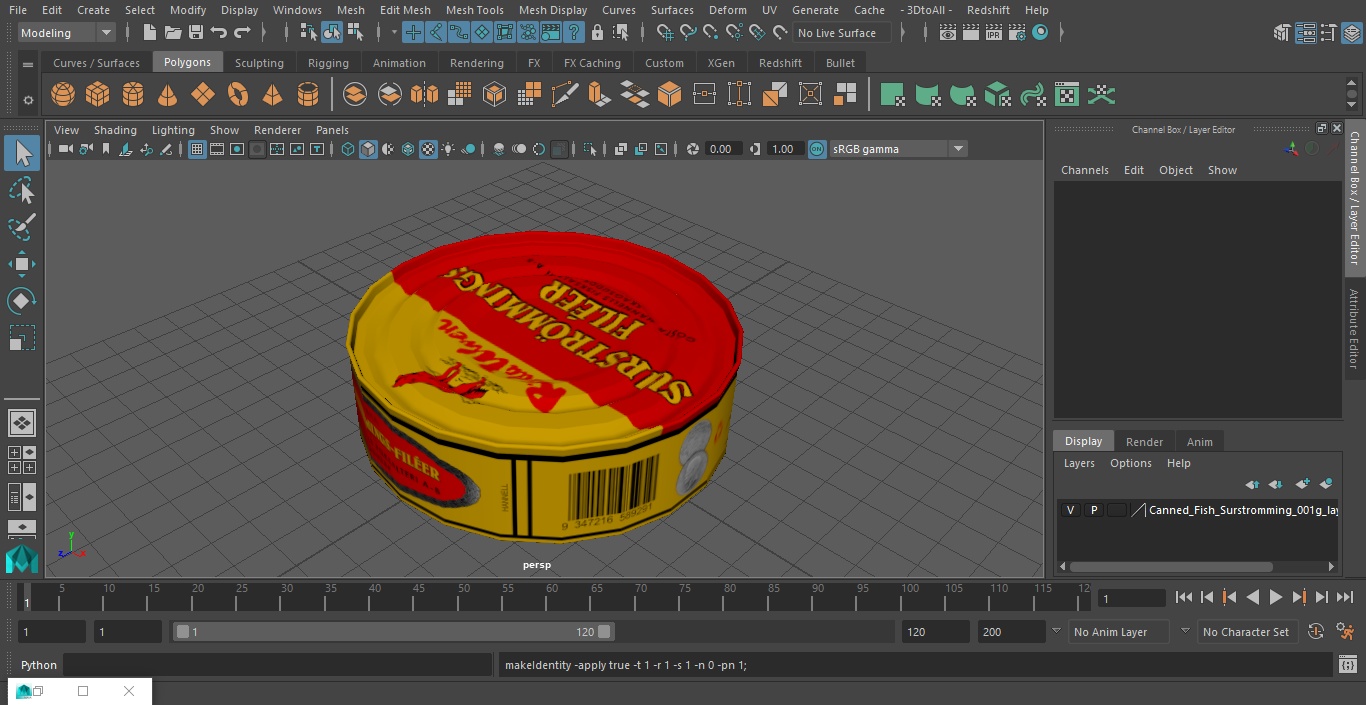The image size is (1366, 705).
Task: Click the current frame input field
Action: click(1131, 598)
